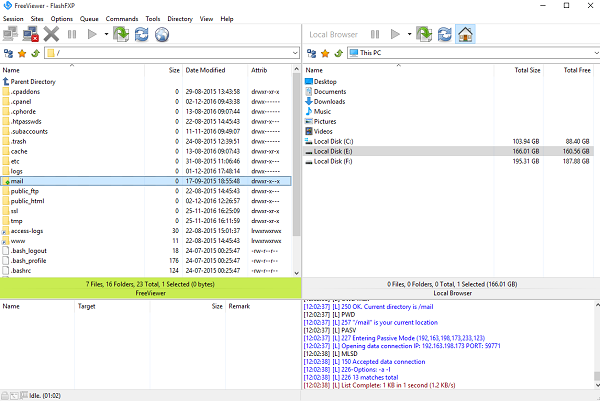Click remote list scrollbar up arrow

click(x=297, y=69)
